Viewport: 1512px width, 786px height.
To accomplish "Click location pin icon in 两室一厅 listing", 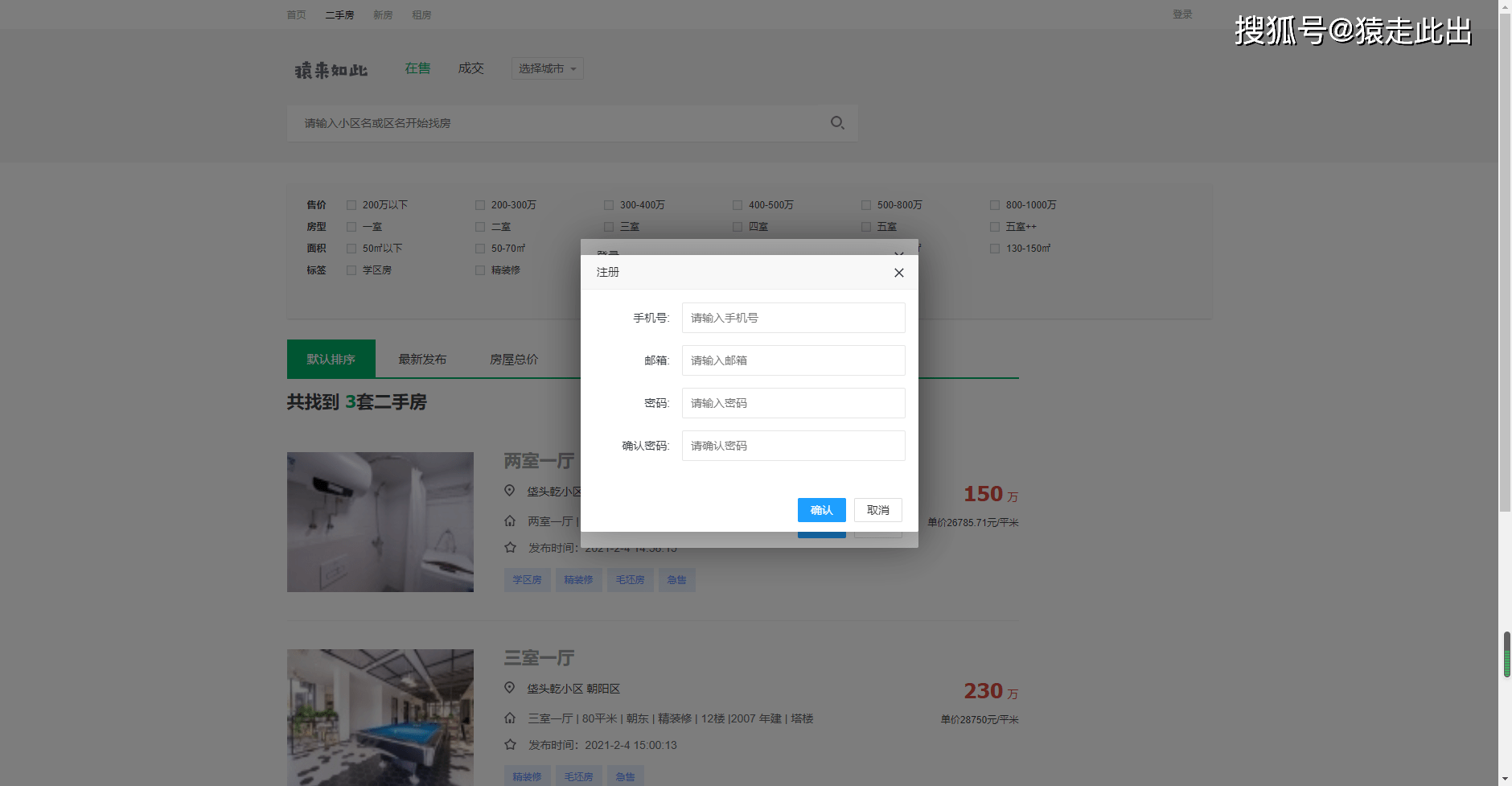I will click(x=509, y=491).
